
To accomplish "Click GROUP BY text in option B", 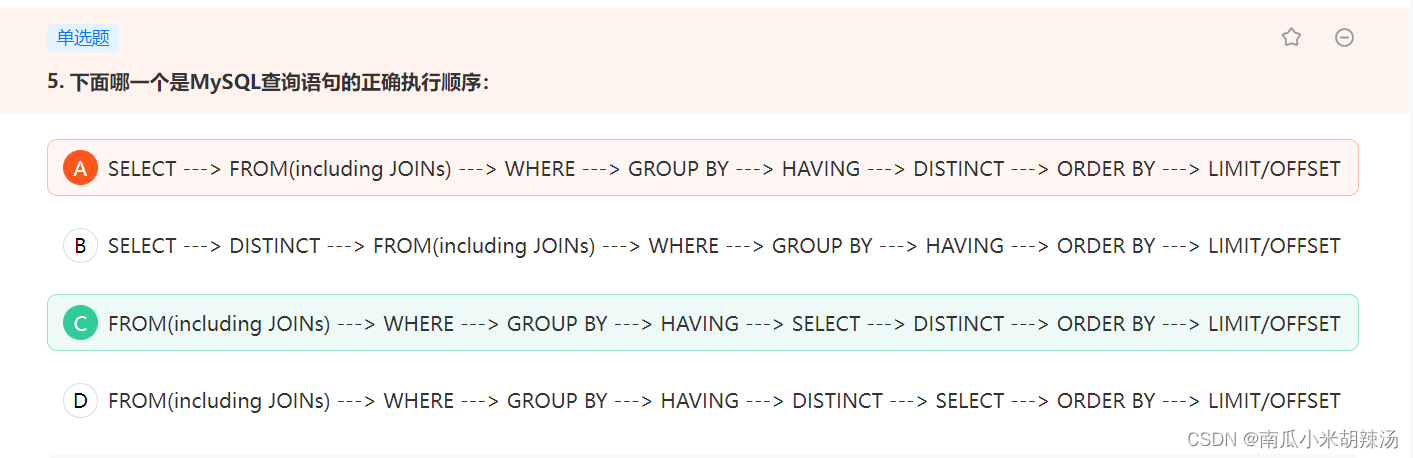I will click(x=822, y=246).
